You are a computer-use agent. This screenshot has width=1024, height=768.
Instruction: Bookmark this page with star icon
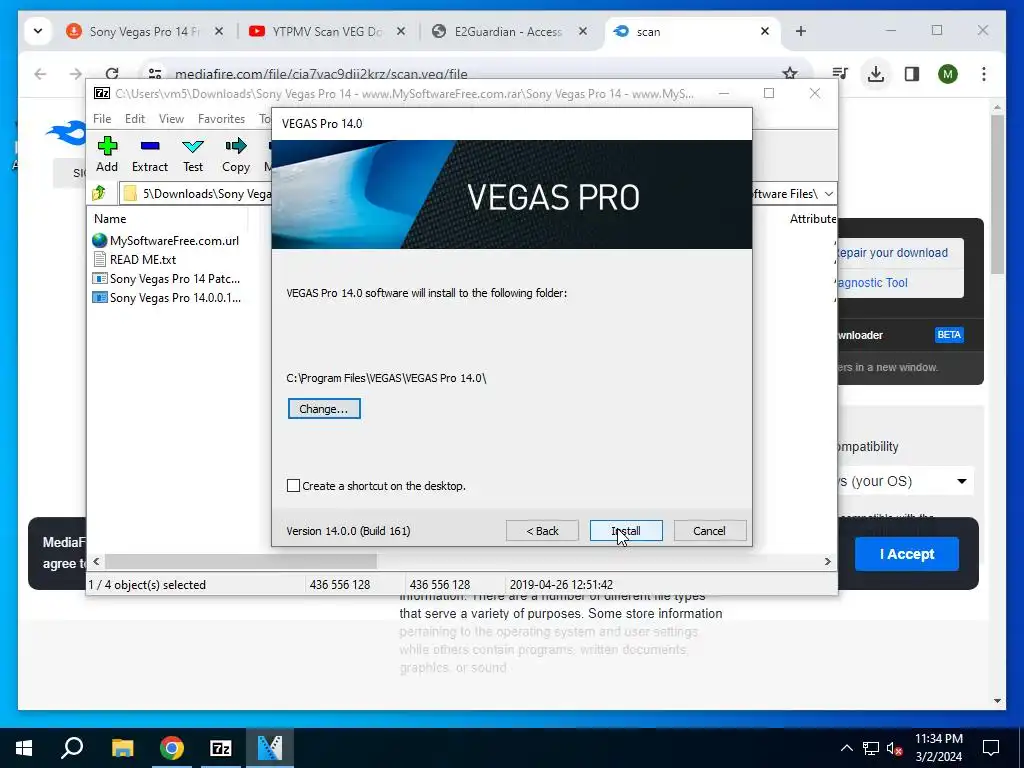point(790,74)
